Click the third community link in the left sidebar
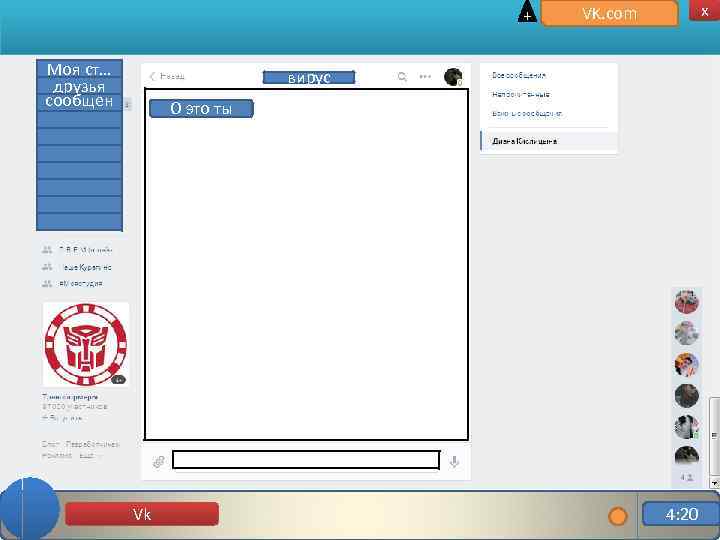Viewport: 720px width, 540px height. [x=80, y=284]
